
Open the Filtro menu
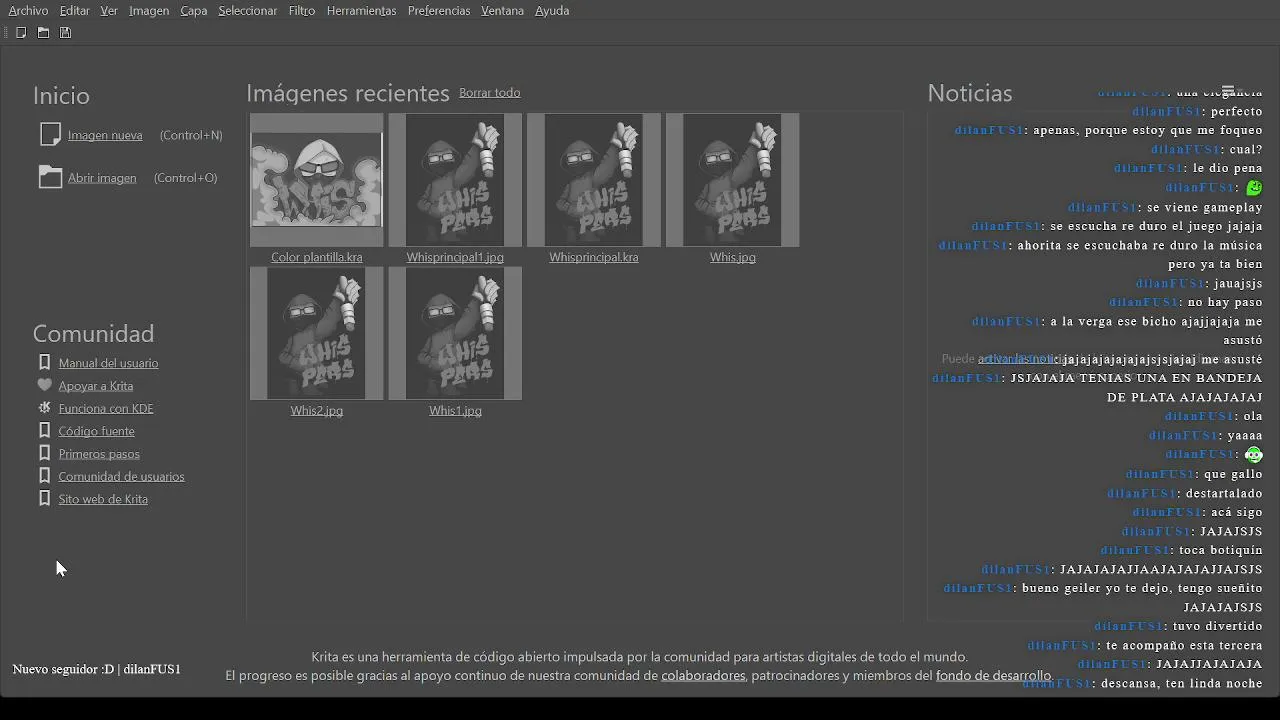(x=301, y=10)
